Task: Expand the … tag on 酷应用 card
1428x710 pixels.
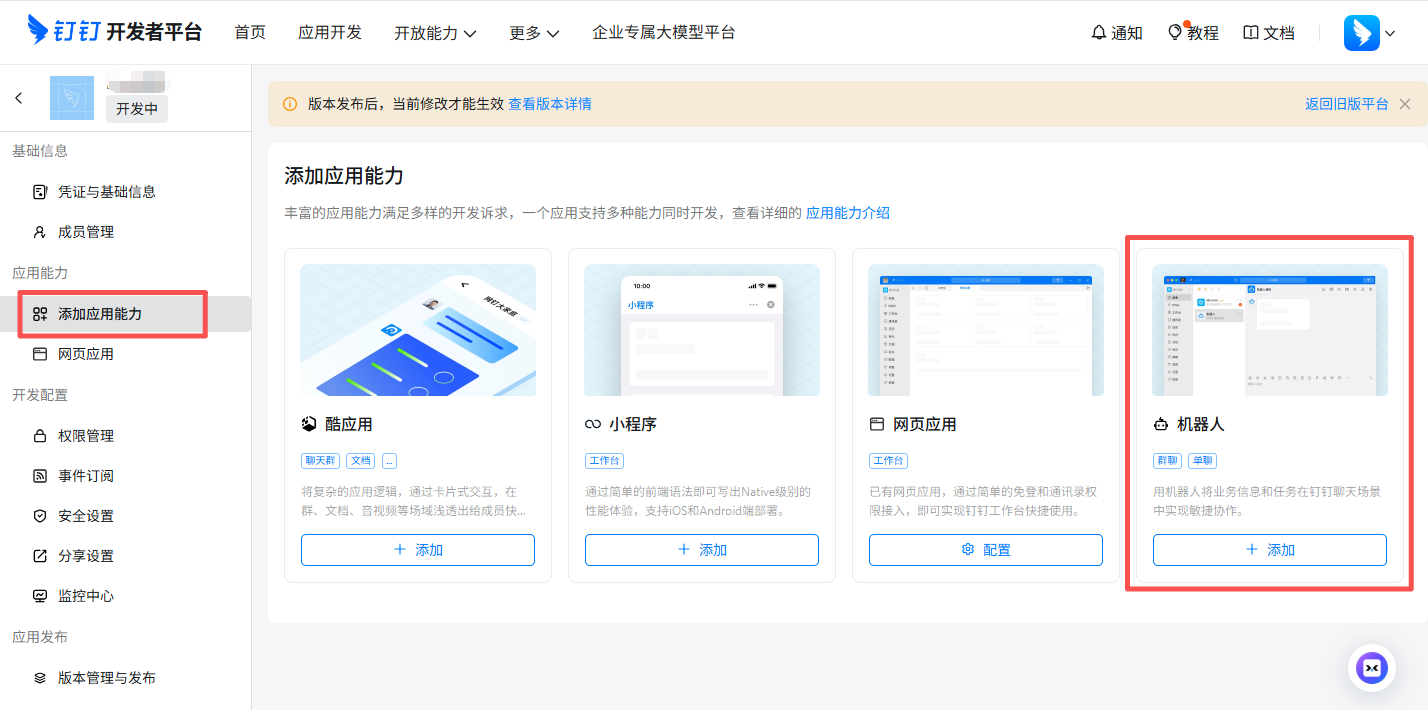Action: (389, 461)
